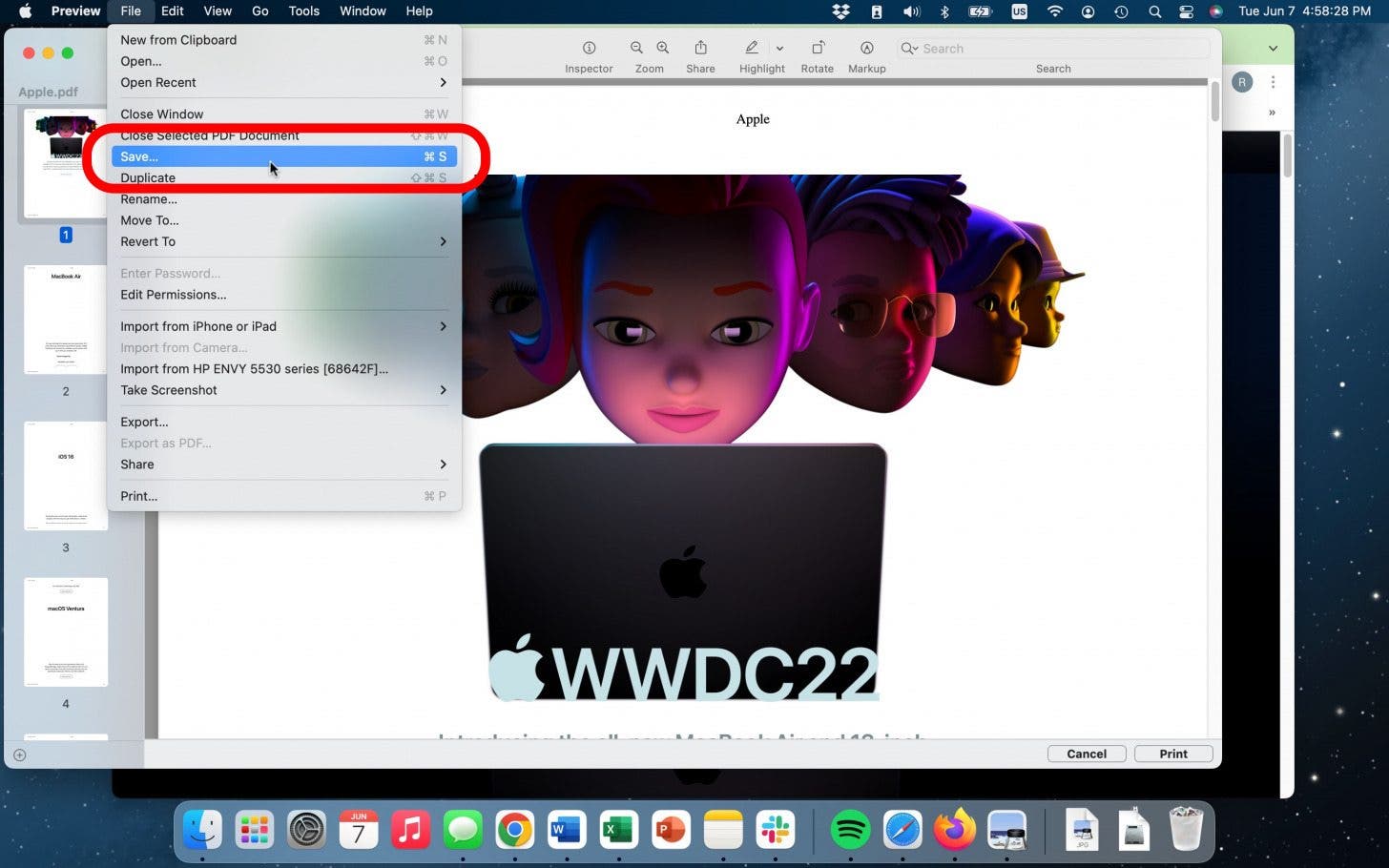Expand the Revert To submenu

coord(283,241)
